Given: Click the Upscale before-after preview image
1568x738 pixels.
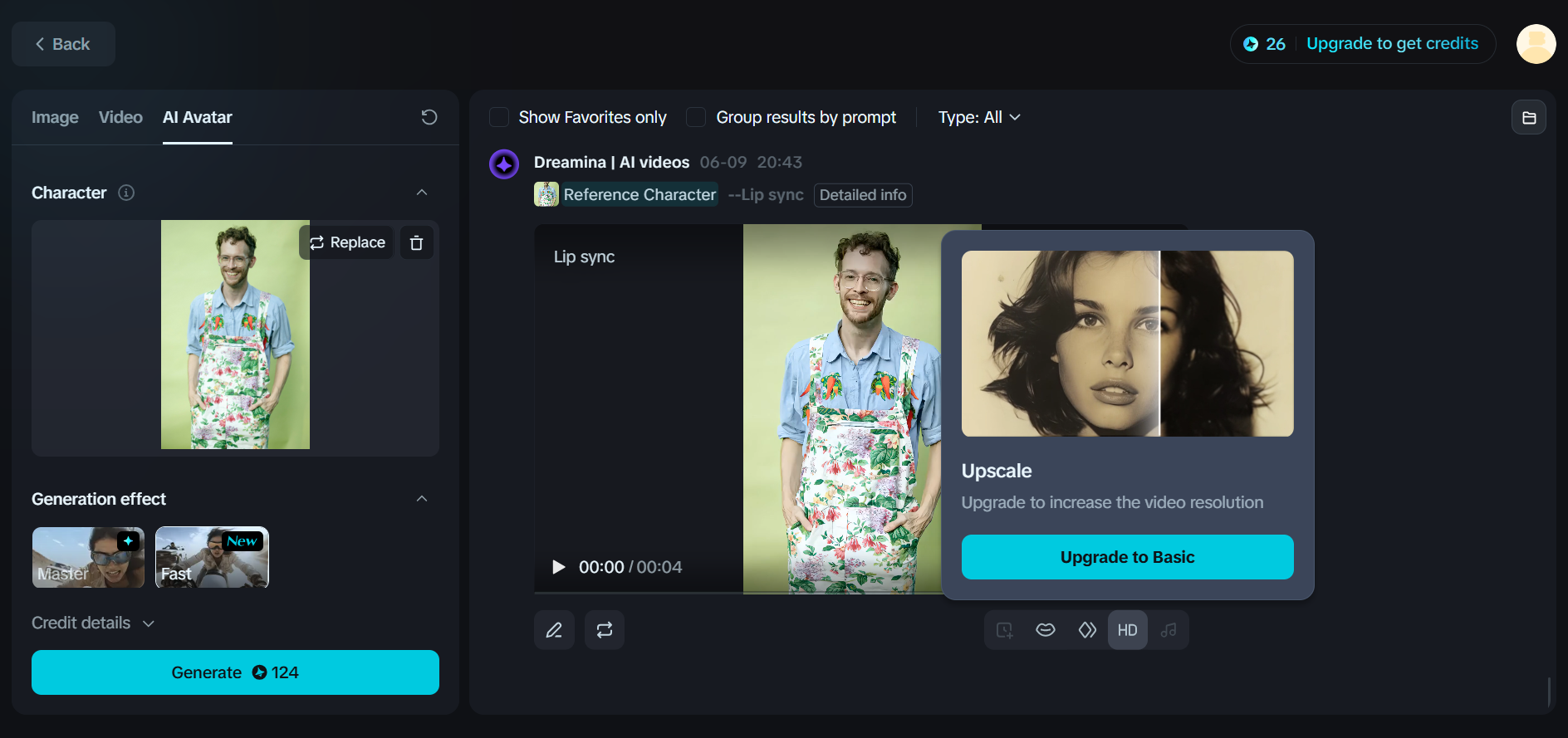Looking at the screenshot, I should tap(1128, 344).
